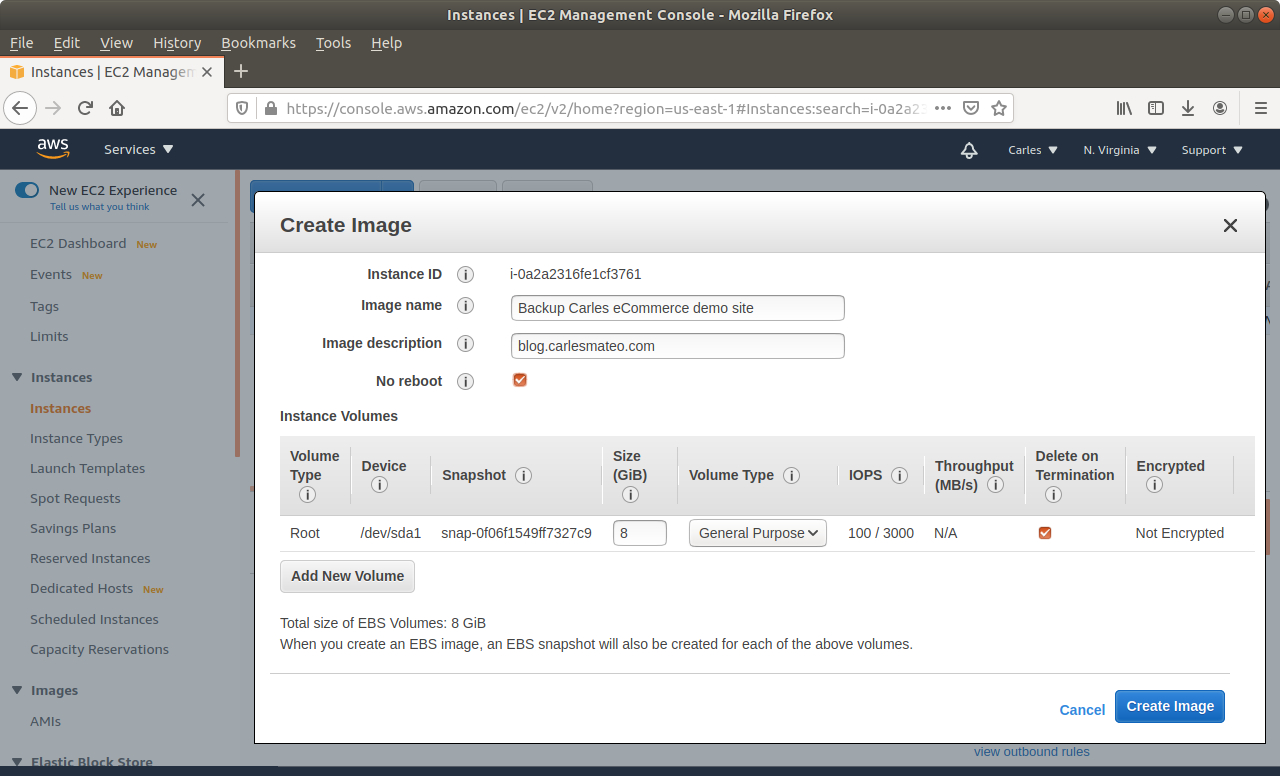1280x776 pixels.
Task: Click the Image name input field
Action: click(678, 308)
